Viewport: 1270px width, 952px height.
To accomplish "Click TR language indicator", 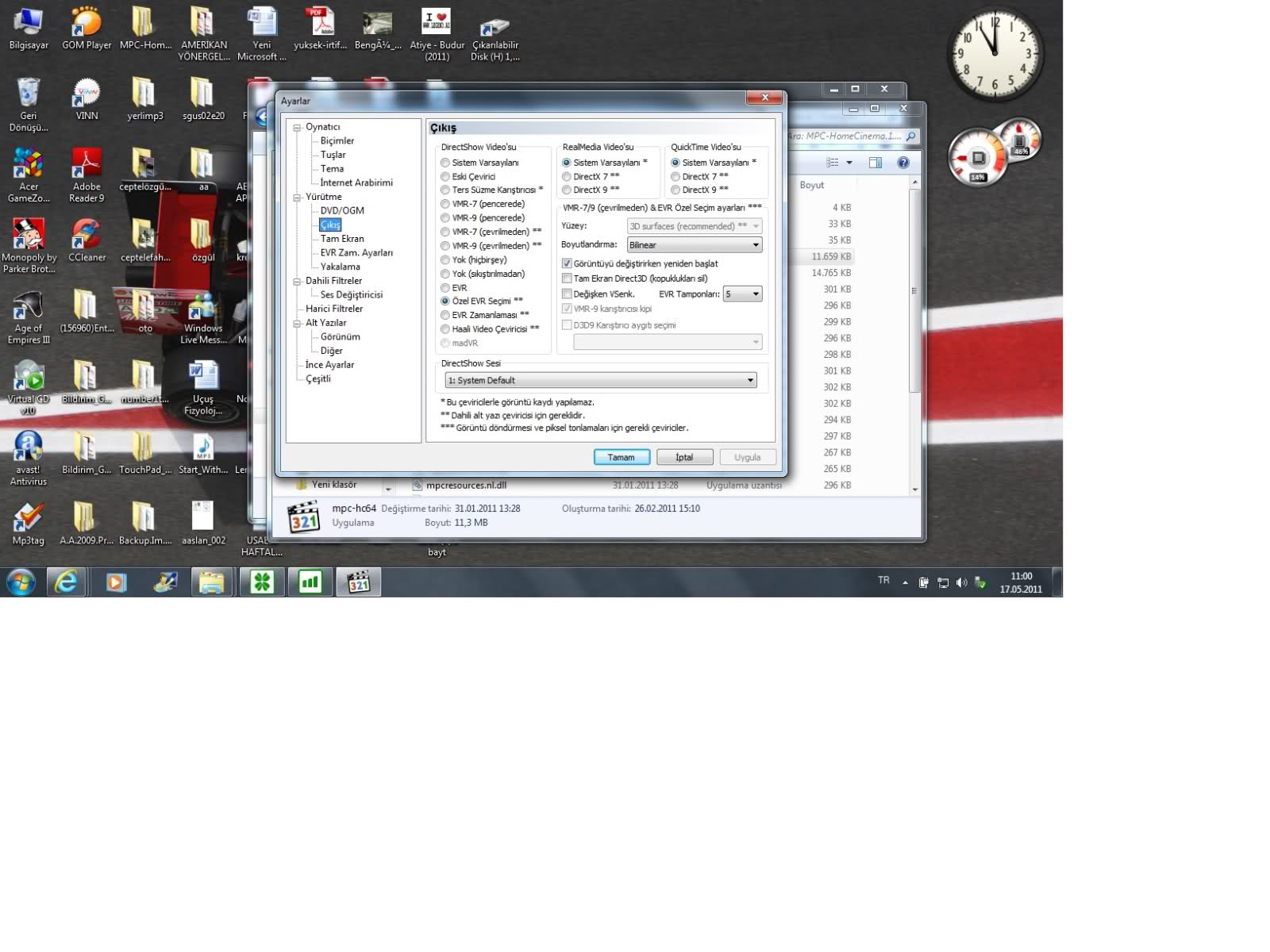I will point(883,581).
